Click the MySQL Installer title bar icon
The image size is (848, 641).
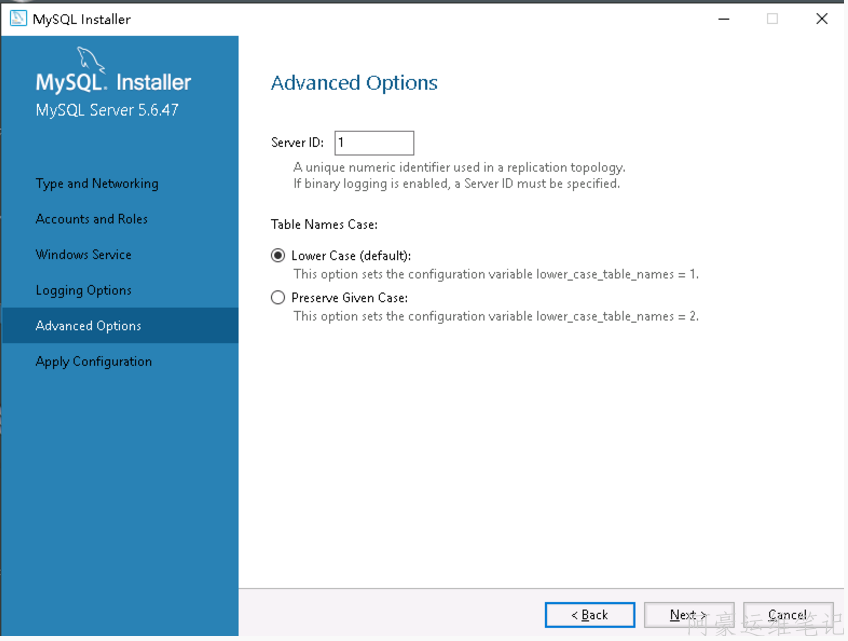pyautogui.click(x=17, y=19)
